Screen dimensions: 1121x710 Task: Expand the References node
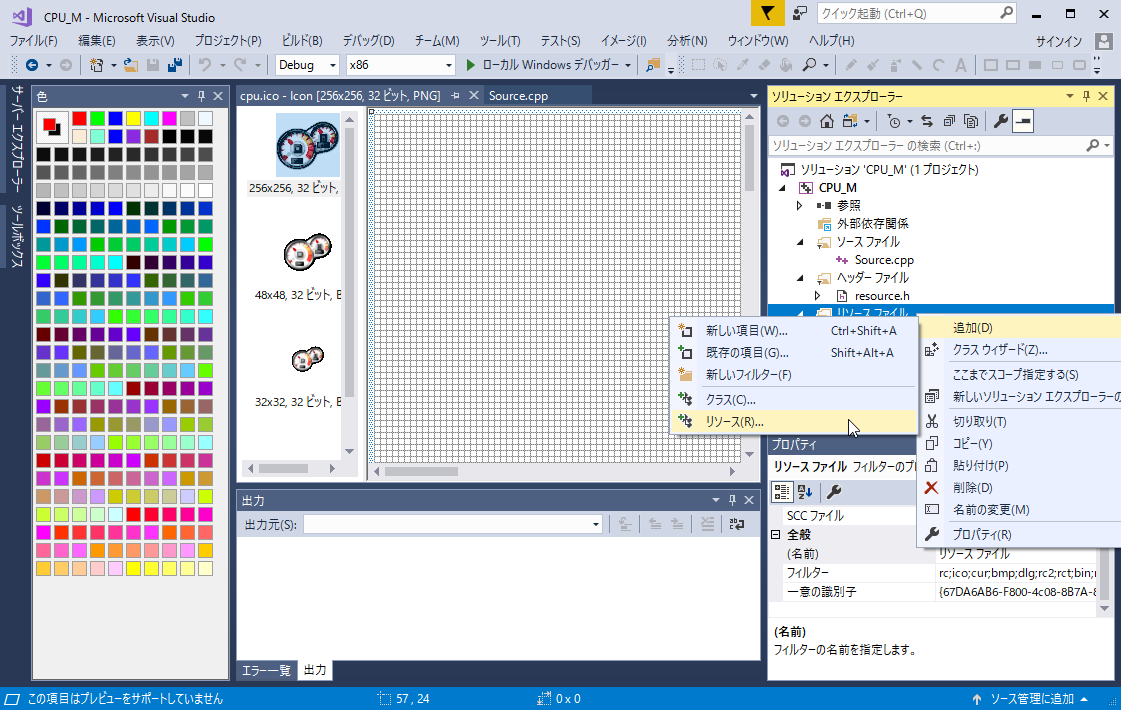tap(800, 206)
